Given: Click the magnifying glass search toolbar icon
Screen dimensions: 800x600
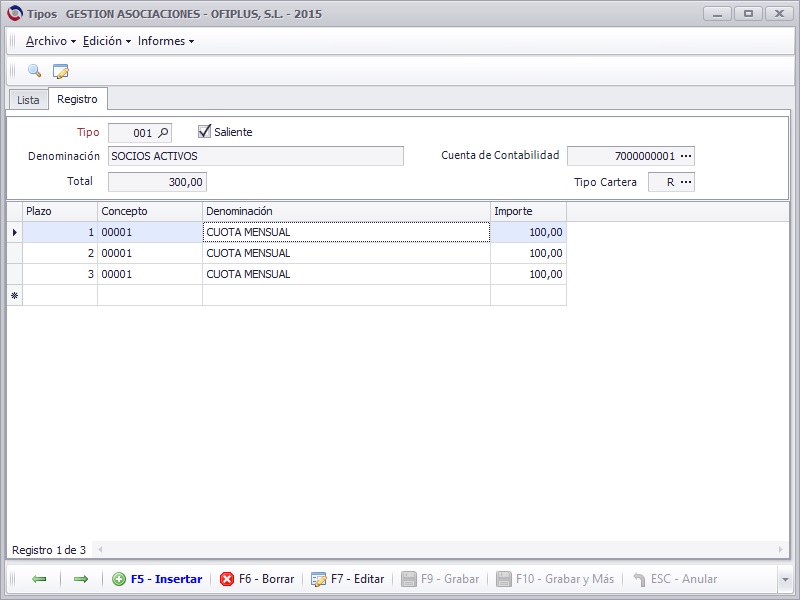Looking at the screenshot, I should [x=34, y=71].
